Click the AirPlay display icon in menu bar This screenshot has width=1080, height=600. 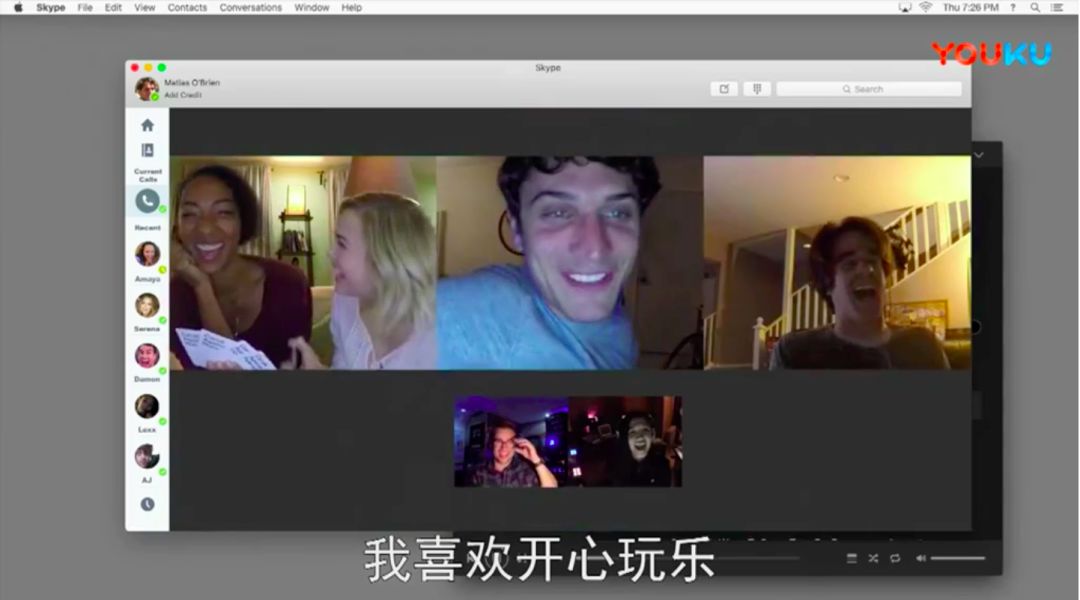coord(904,8)
